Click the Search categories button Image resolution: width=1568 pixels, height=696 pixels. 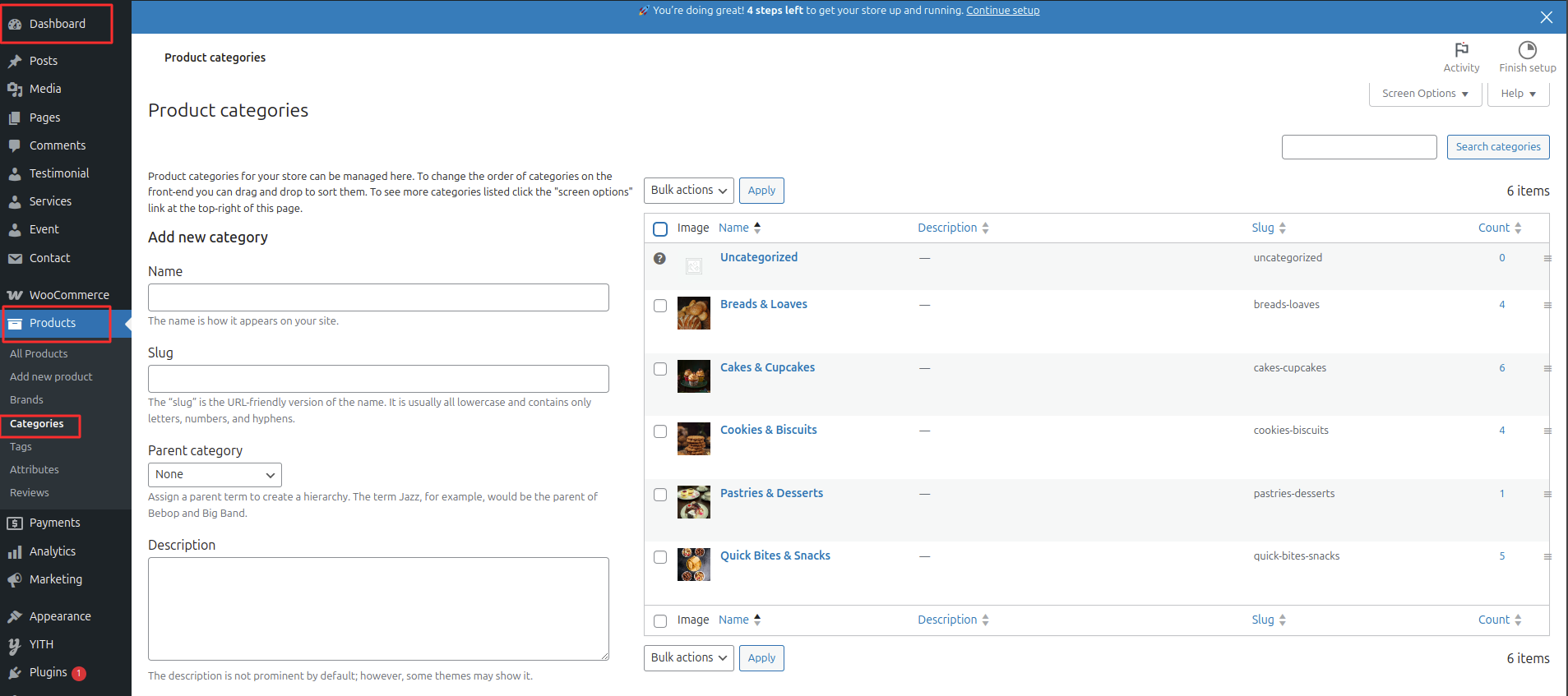point(1497,147)
